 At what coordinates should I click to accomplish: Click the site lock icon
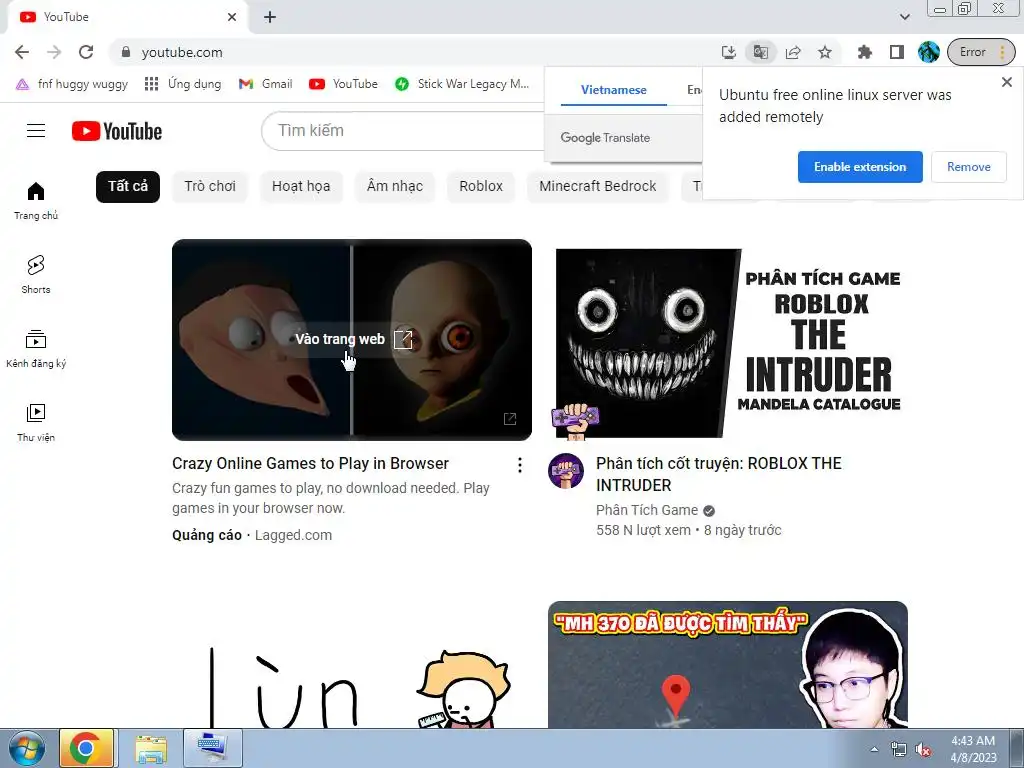pyautogui.click(x=126, y=52)
